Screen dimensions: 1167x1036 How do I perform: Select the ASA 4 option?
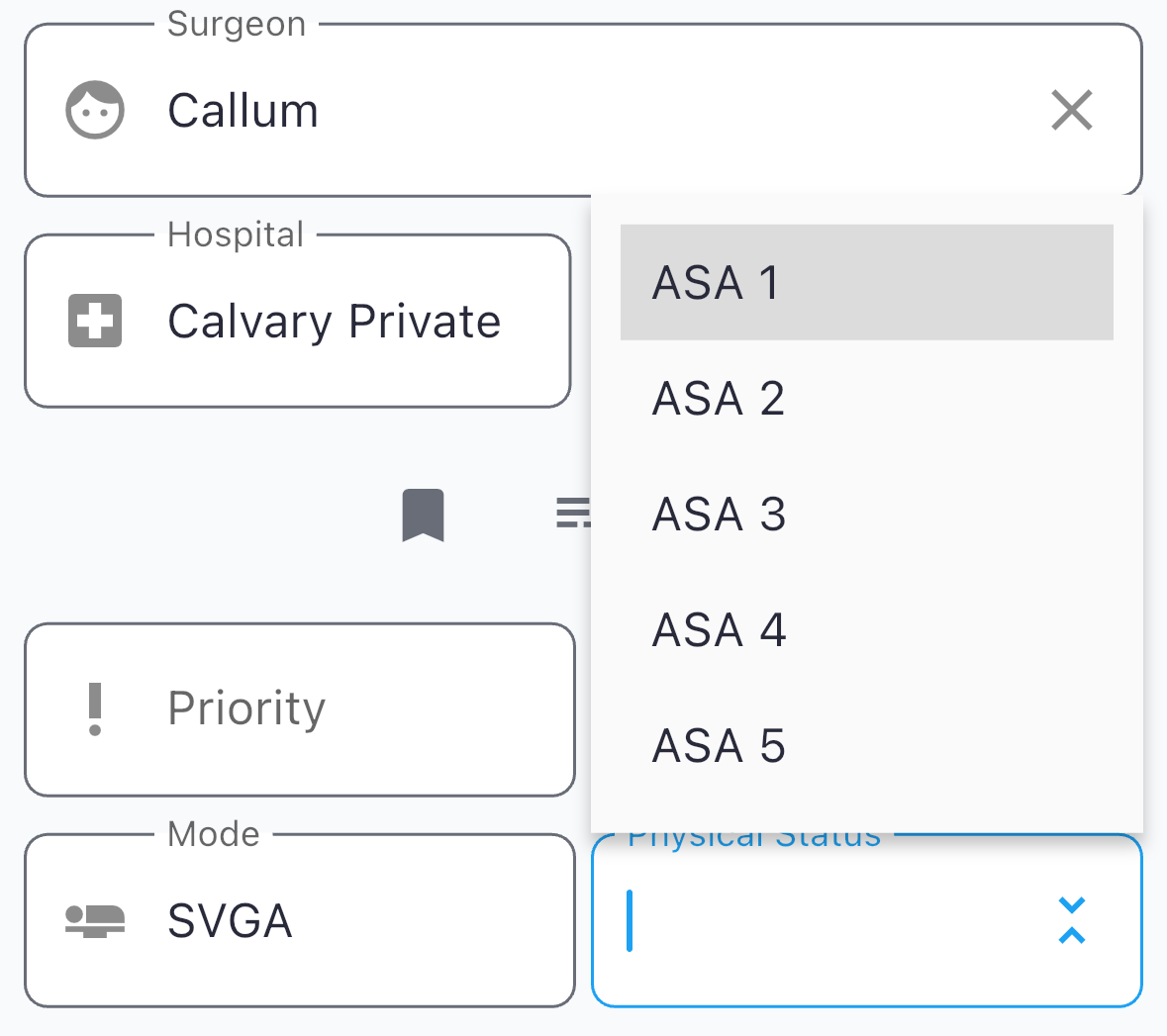pos(866,629)
